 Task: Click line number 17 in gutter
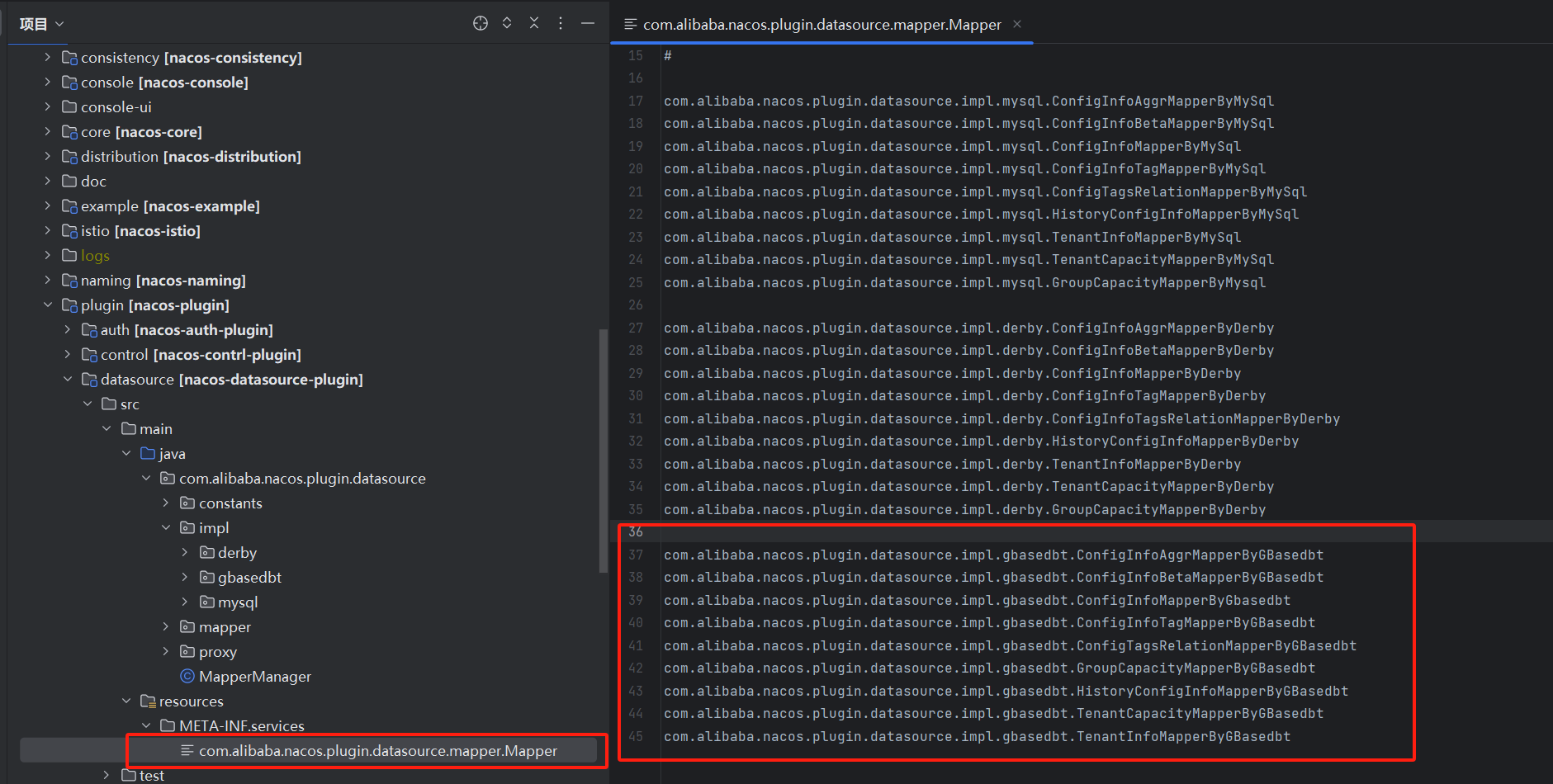click(636, 101)
